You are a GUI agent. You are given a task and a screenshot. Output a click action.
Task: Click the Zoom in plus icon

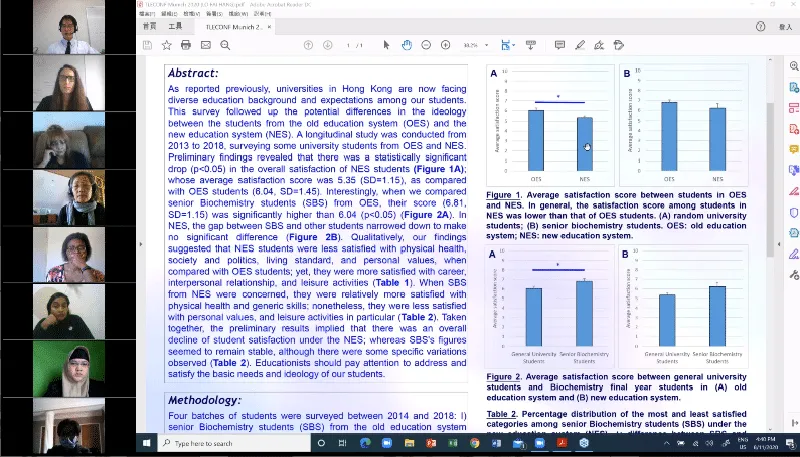click(445, 45)
